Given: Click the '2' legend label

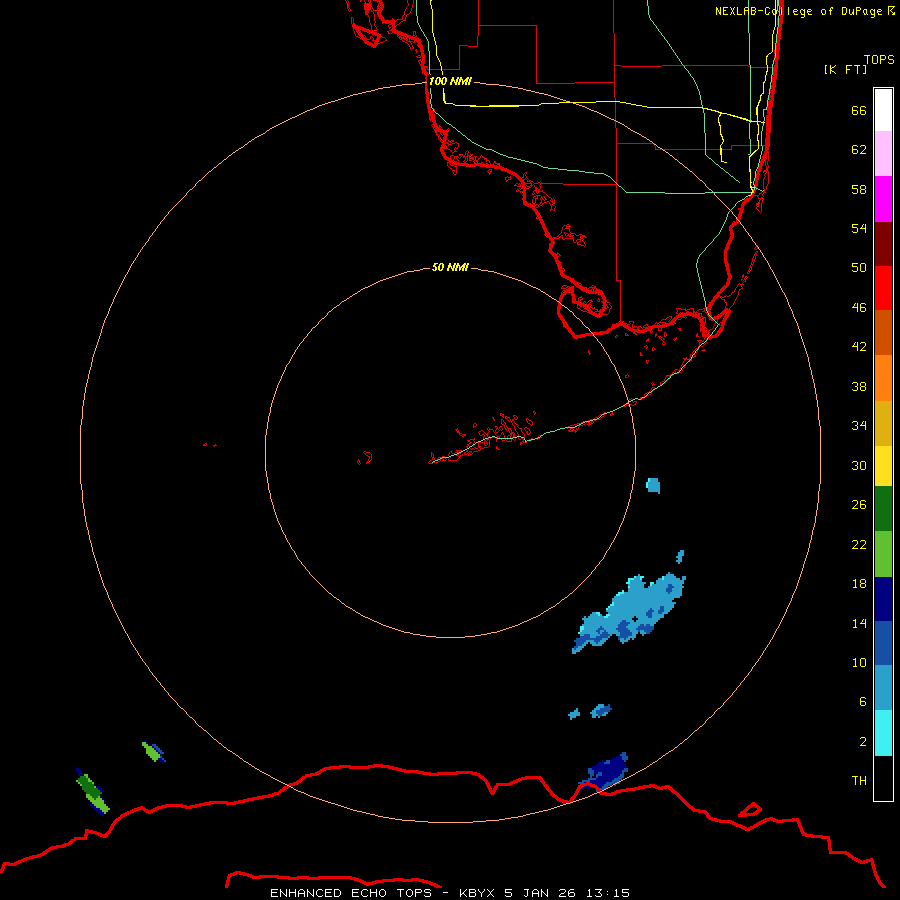Looking at the screenshot, I should click(x=863, y=742).
